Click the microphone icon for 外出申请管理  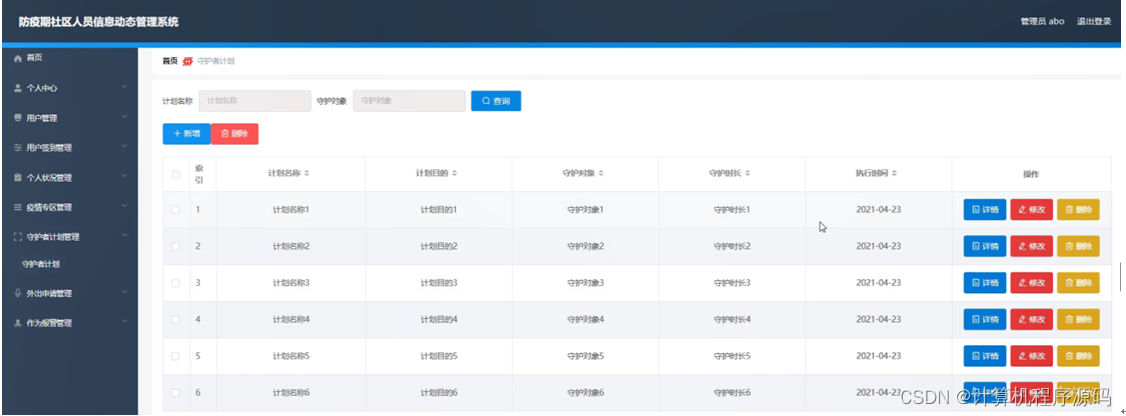click(x=18, y=293)
